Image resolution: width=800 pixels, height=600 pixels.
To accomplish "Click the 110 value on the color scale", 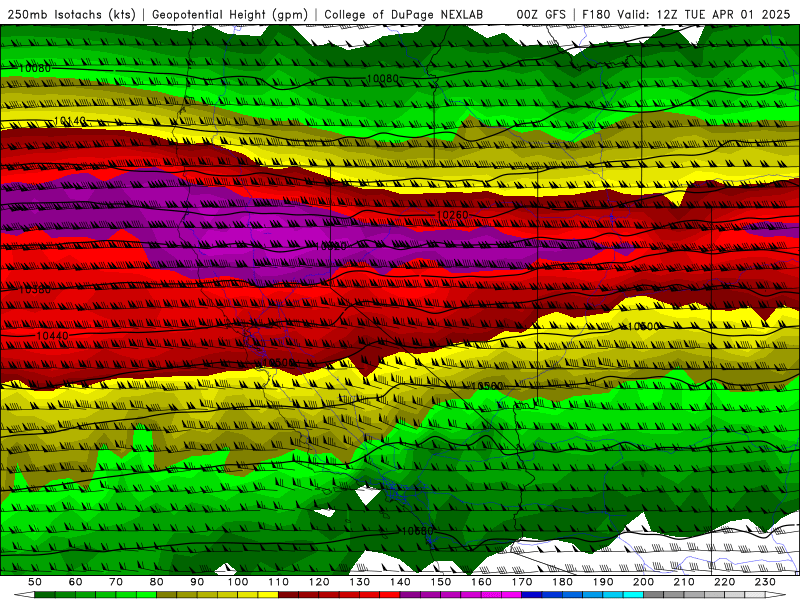I will point(278,582).
